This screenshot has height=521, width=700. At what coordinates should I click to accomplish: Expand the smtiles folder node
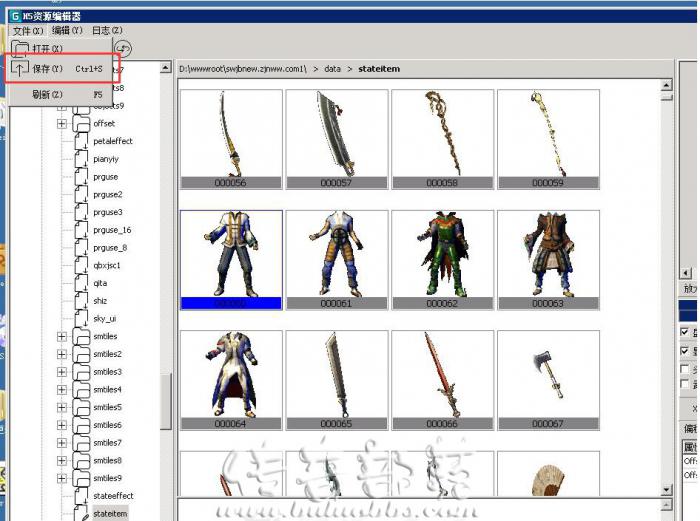(62, 337)
